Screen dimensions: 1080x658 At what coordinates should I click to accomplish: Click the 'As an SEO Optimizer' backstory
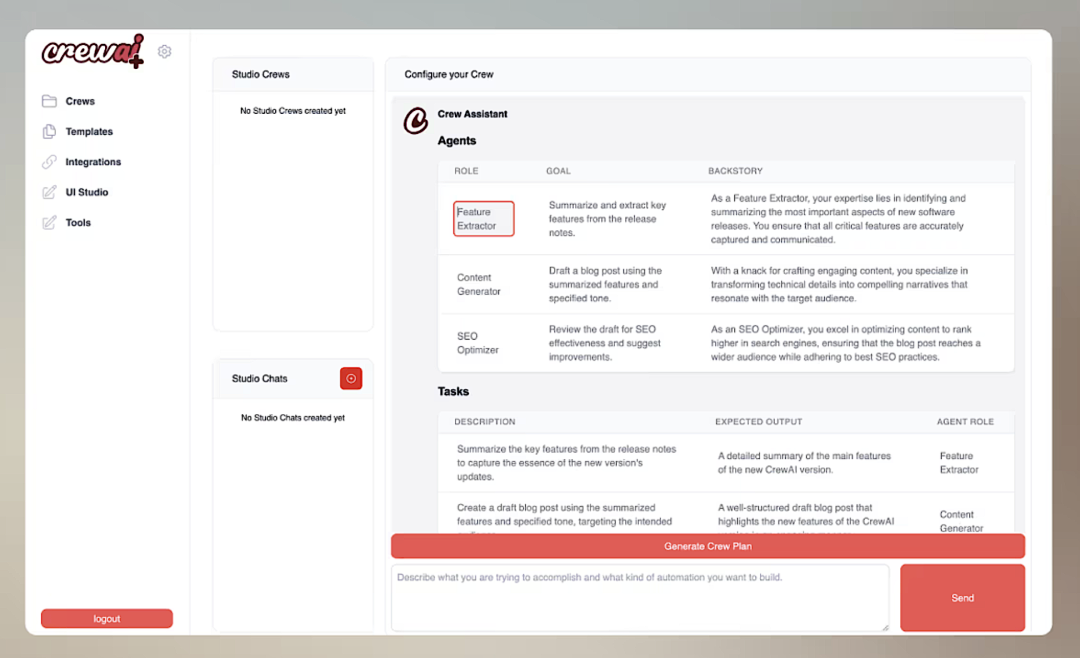pos(846,343)
